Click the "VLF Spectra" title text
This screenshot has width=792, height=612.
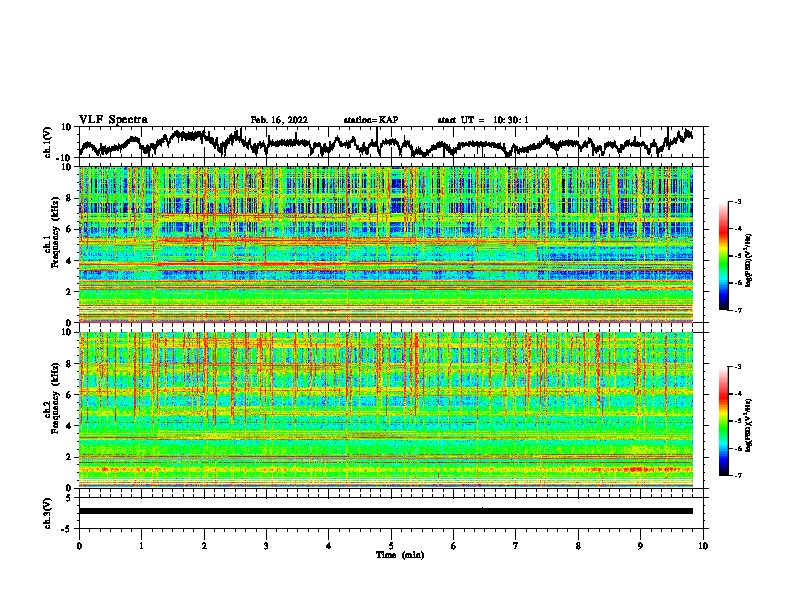[x=113, y=119]
